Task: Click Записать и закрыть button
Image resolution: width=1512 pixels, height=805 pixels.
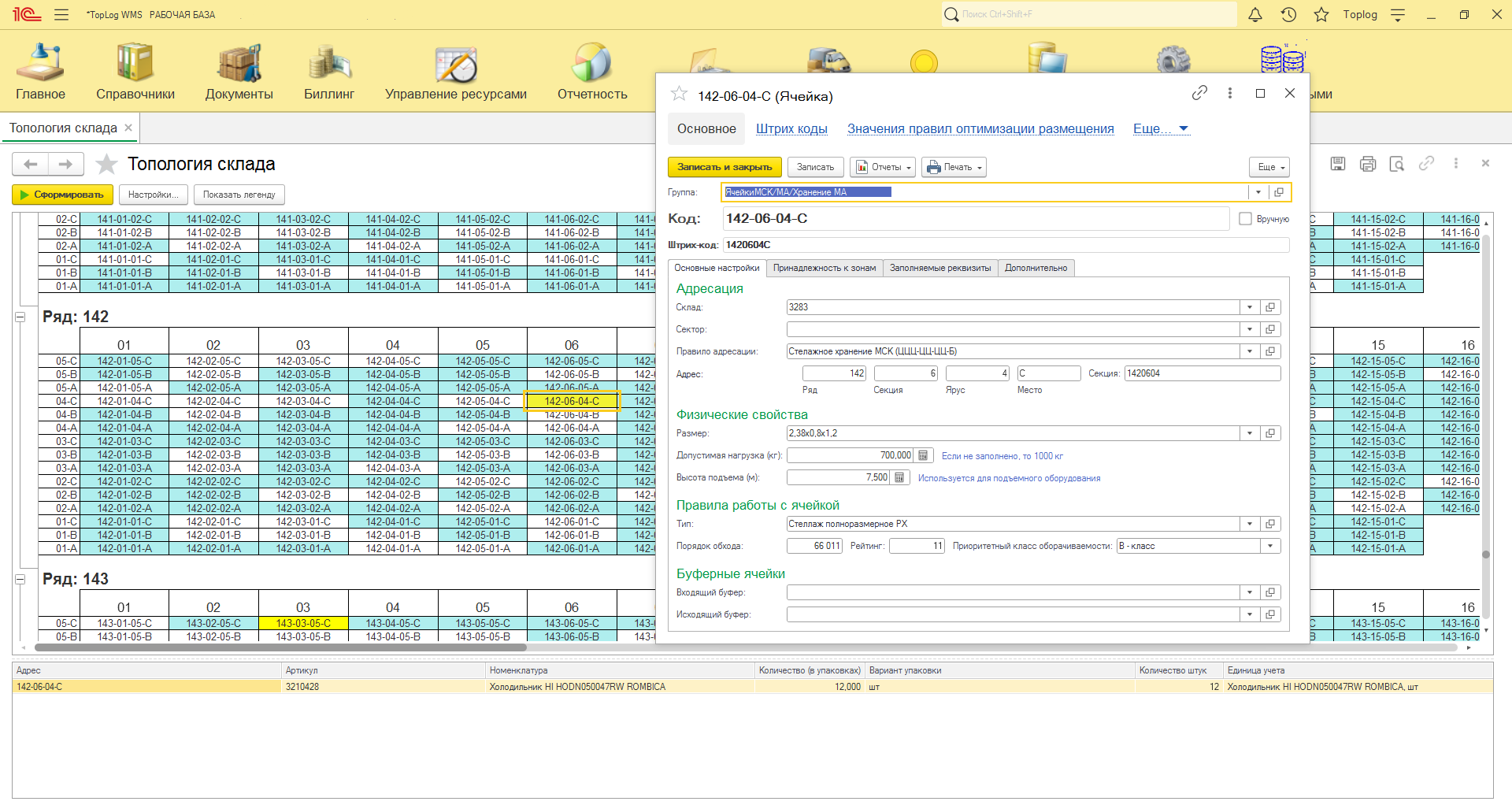Action: pos(724,167)
